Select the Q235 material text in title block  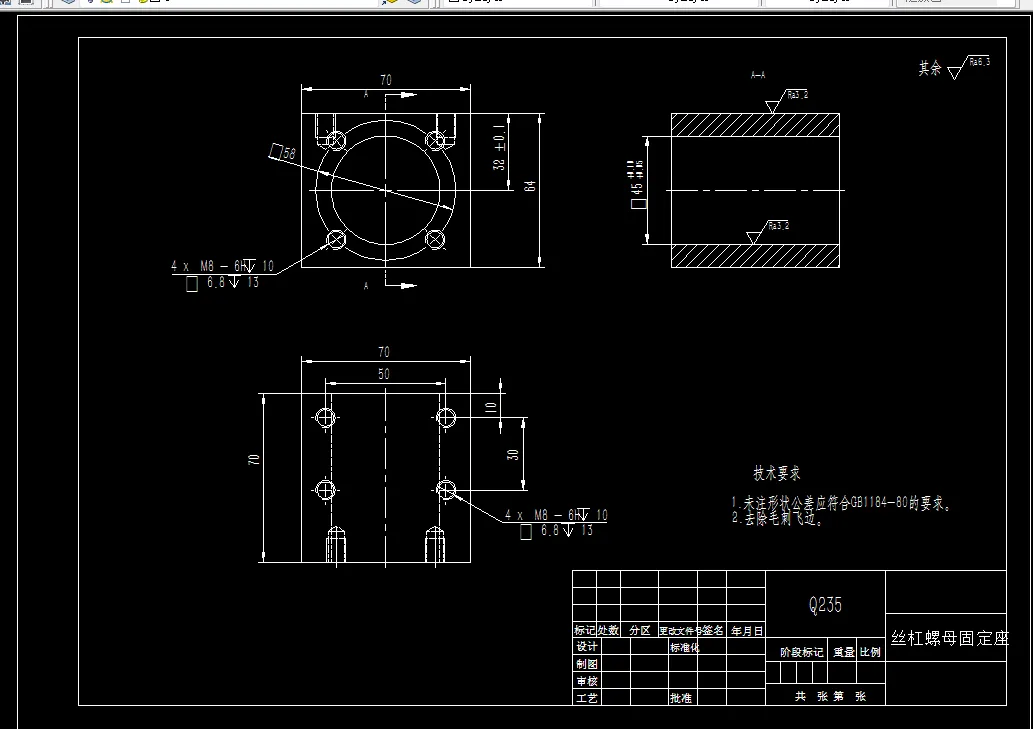coord(825,605)
